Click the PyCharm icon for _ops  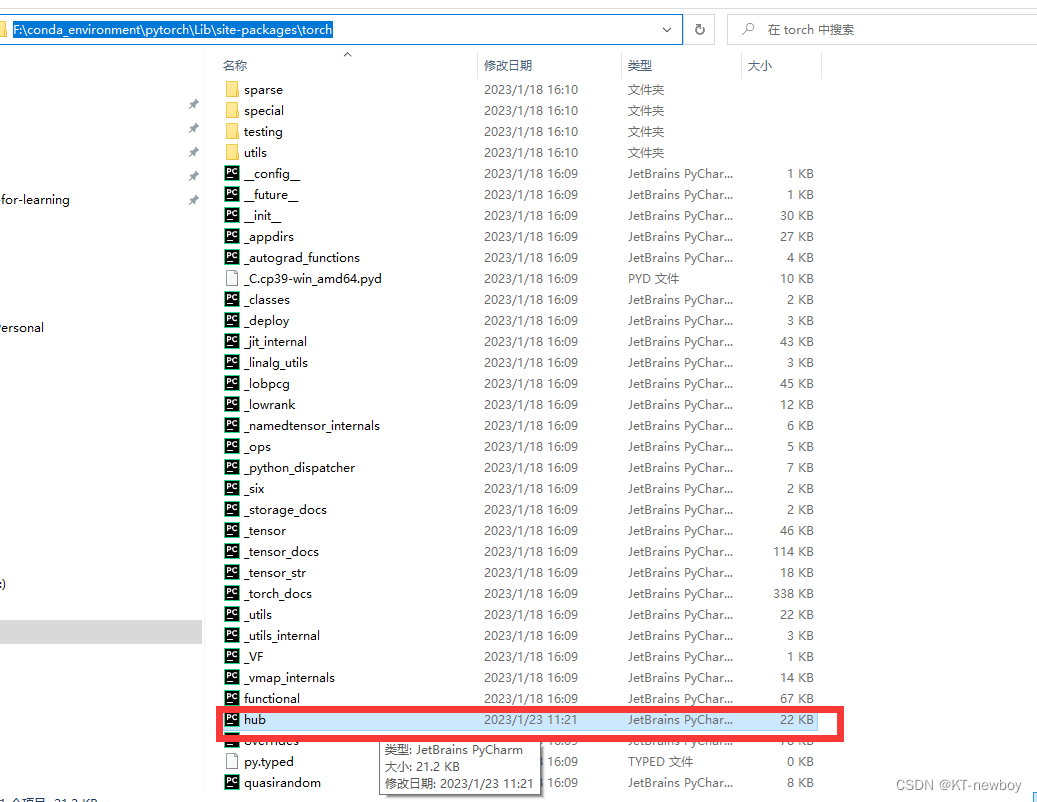coord(232,446)
